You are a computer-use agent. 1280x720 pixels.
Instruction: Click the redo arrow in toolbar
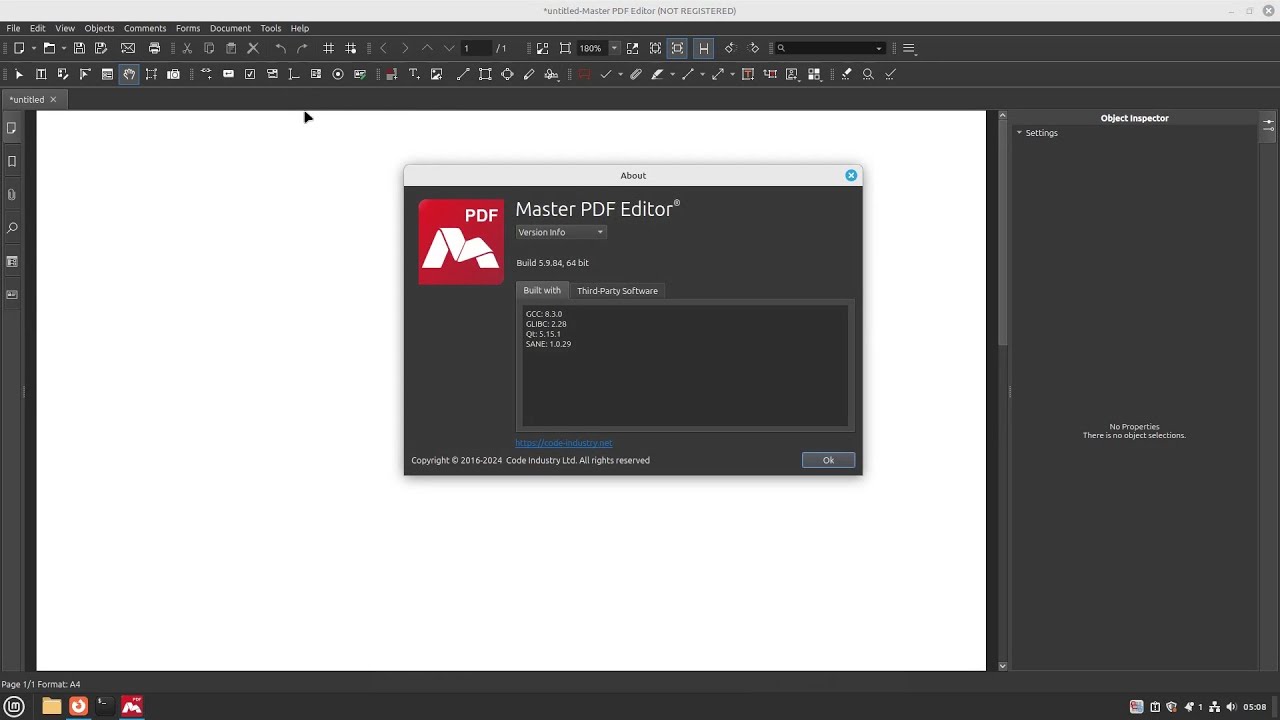(302, 48)
